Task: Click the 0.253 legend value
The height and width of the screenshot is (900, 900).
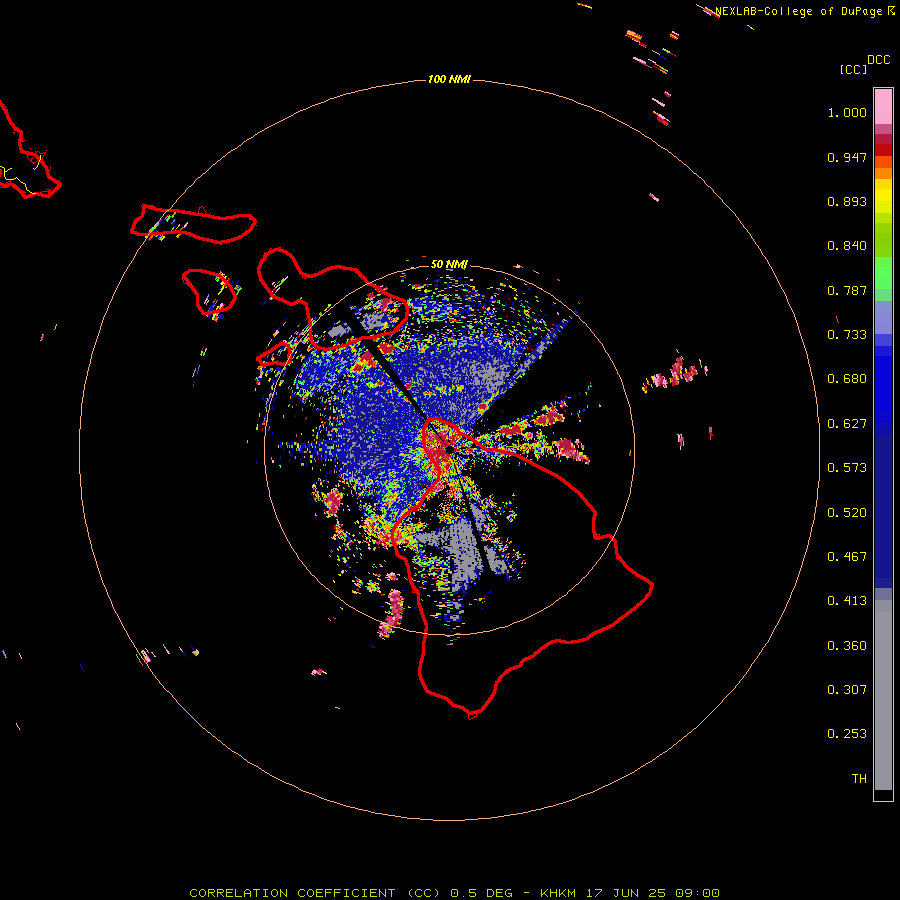Action: click(847, 734)
